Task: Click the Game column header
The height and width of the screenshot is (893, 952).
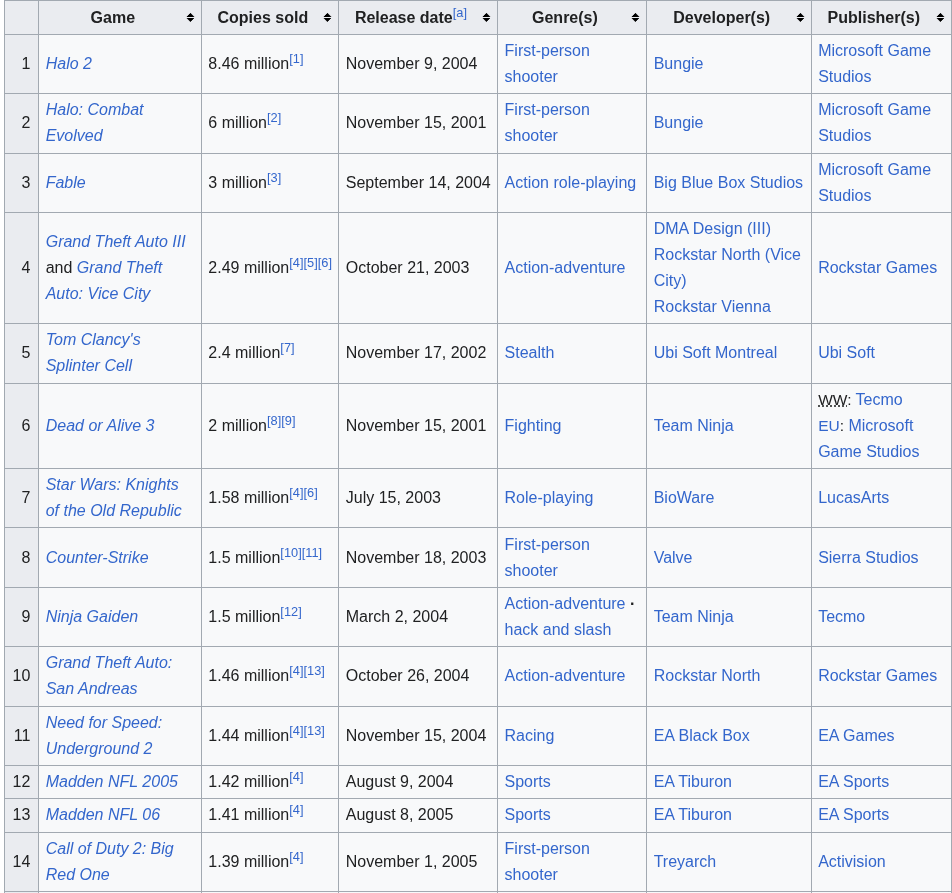Action: pyautogui.click(x=120, y=18)
